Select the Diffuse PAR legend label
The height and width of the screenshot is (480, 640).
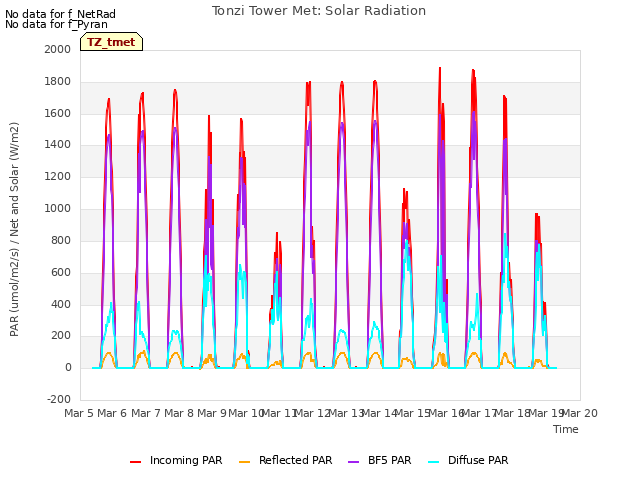(478, 460)
